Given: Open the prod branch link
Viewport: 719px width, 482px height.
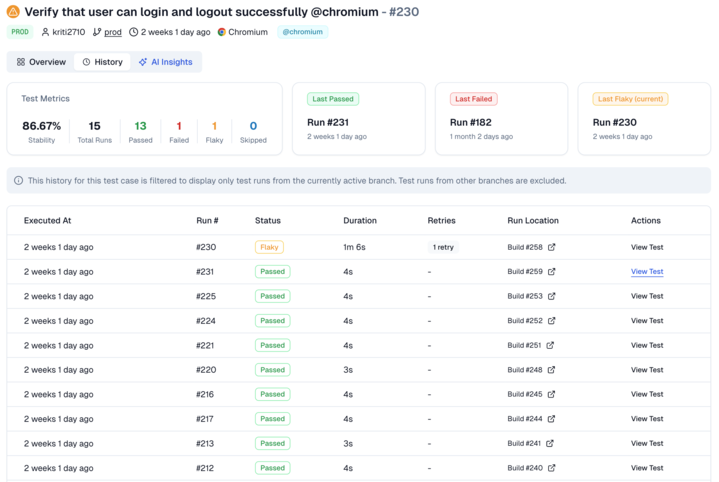Looking at the screenshot, I should tap(113, 32).
